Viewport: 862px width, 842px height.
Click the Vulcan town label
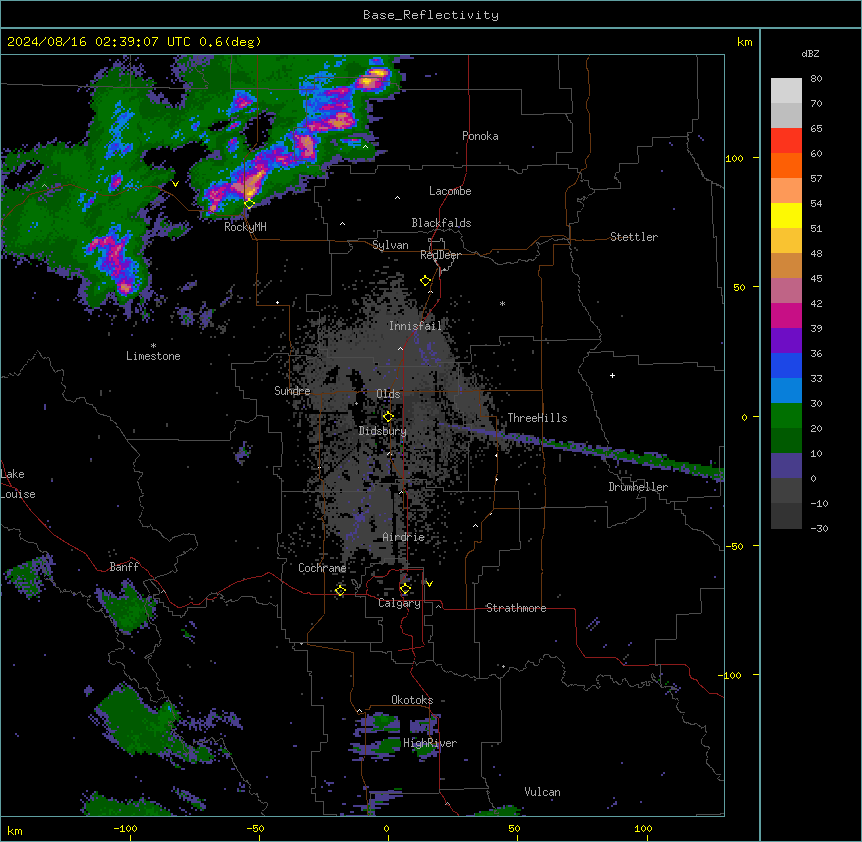tap(543, 792)
